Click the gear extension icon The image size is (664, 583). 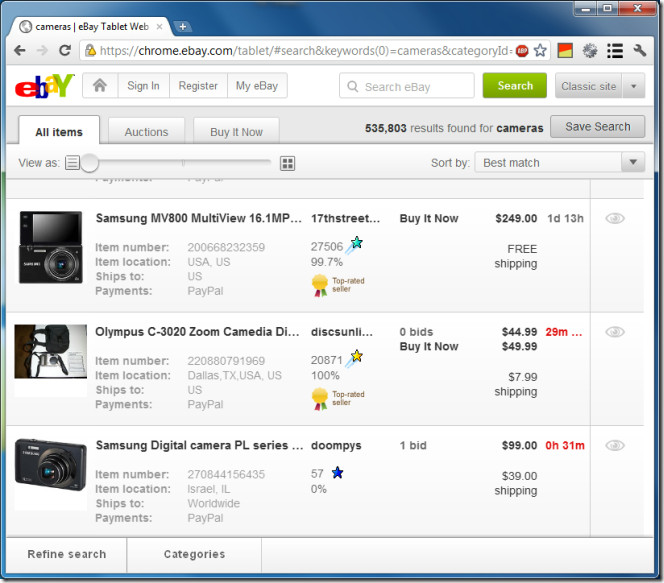[590, 51]
